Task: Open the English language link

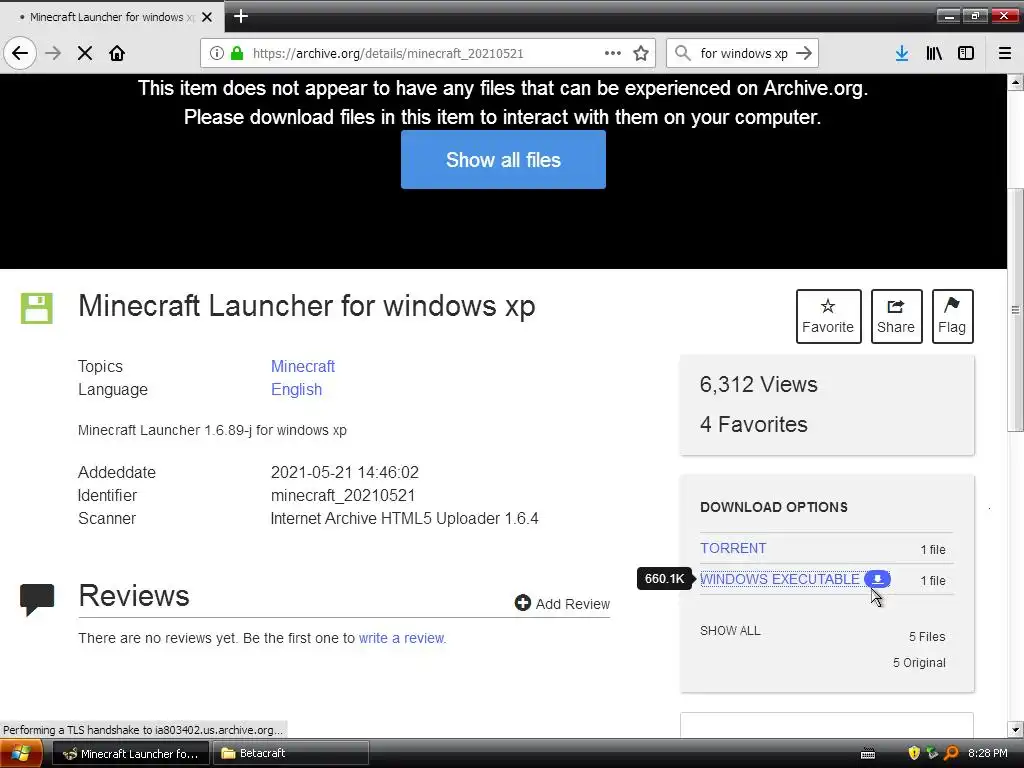Action: click(296, 390)
